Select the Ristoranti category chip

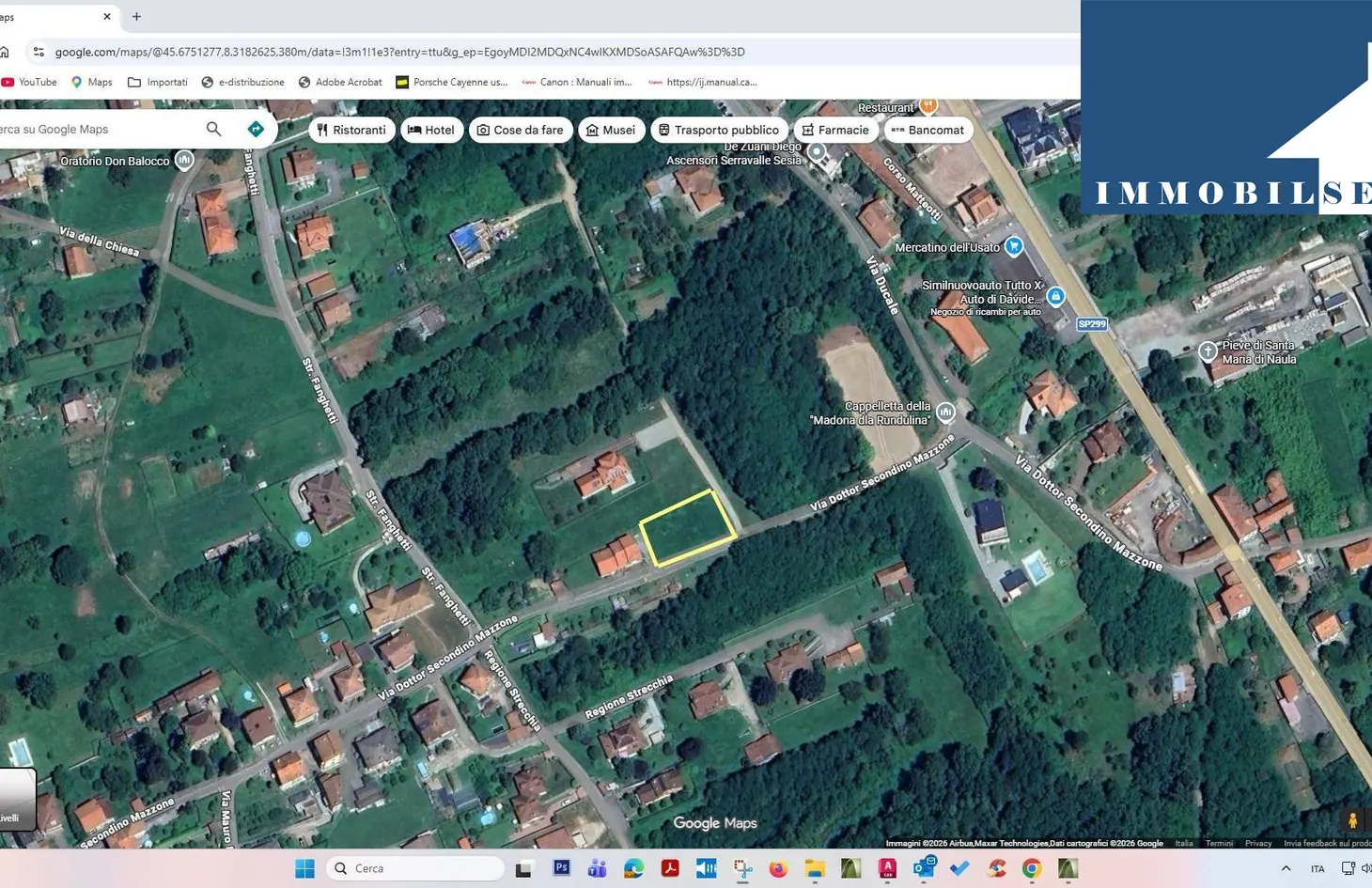click(x=351, y=130)
